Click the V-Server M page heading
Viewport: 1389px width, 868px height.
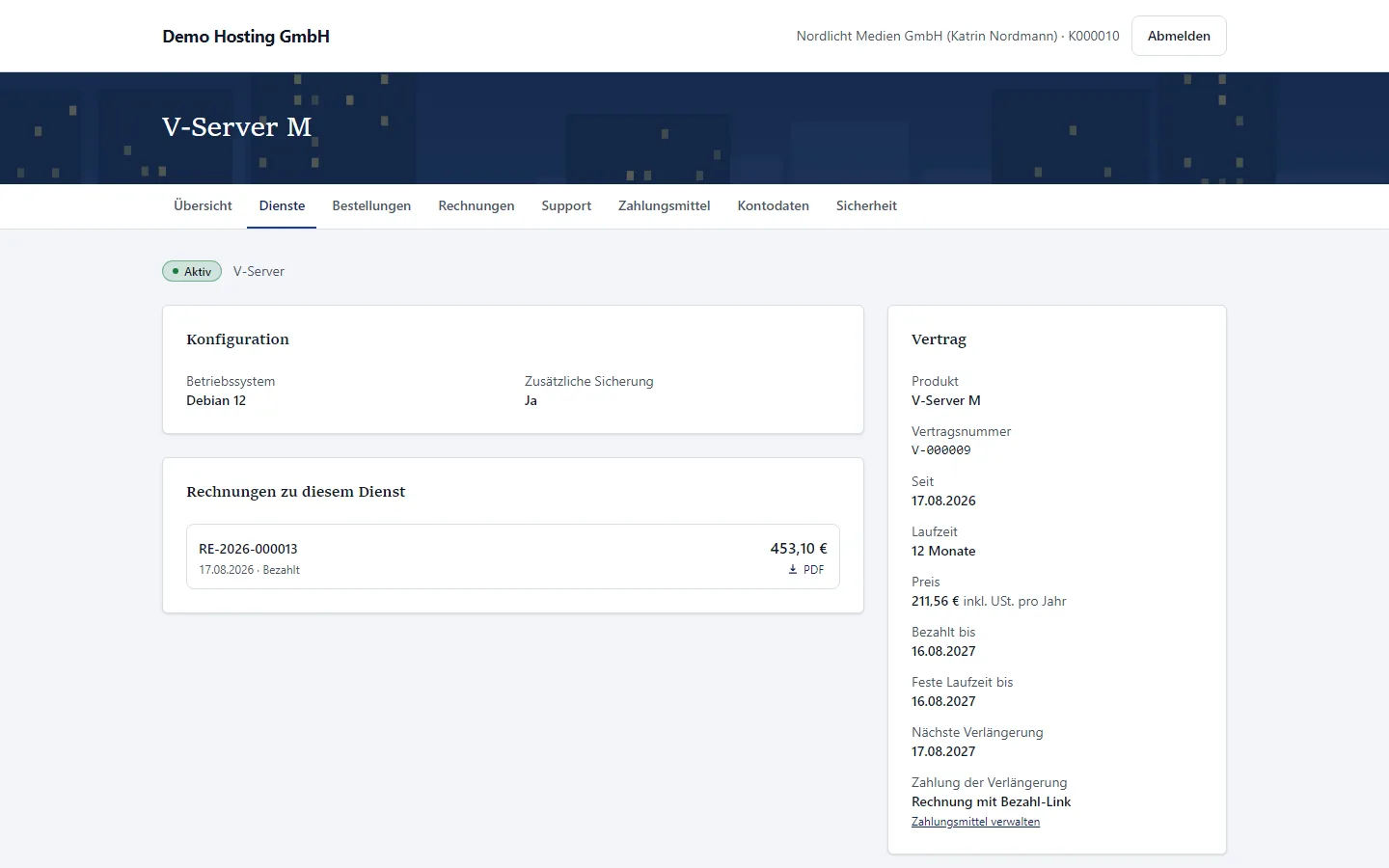237,127
